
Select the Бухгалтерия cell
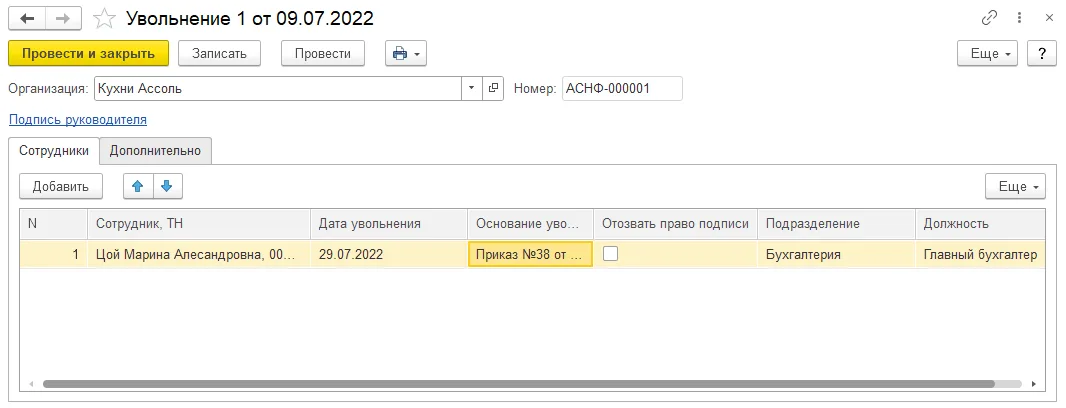click(836, 255)
